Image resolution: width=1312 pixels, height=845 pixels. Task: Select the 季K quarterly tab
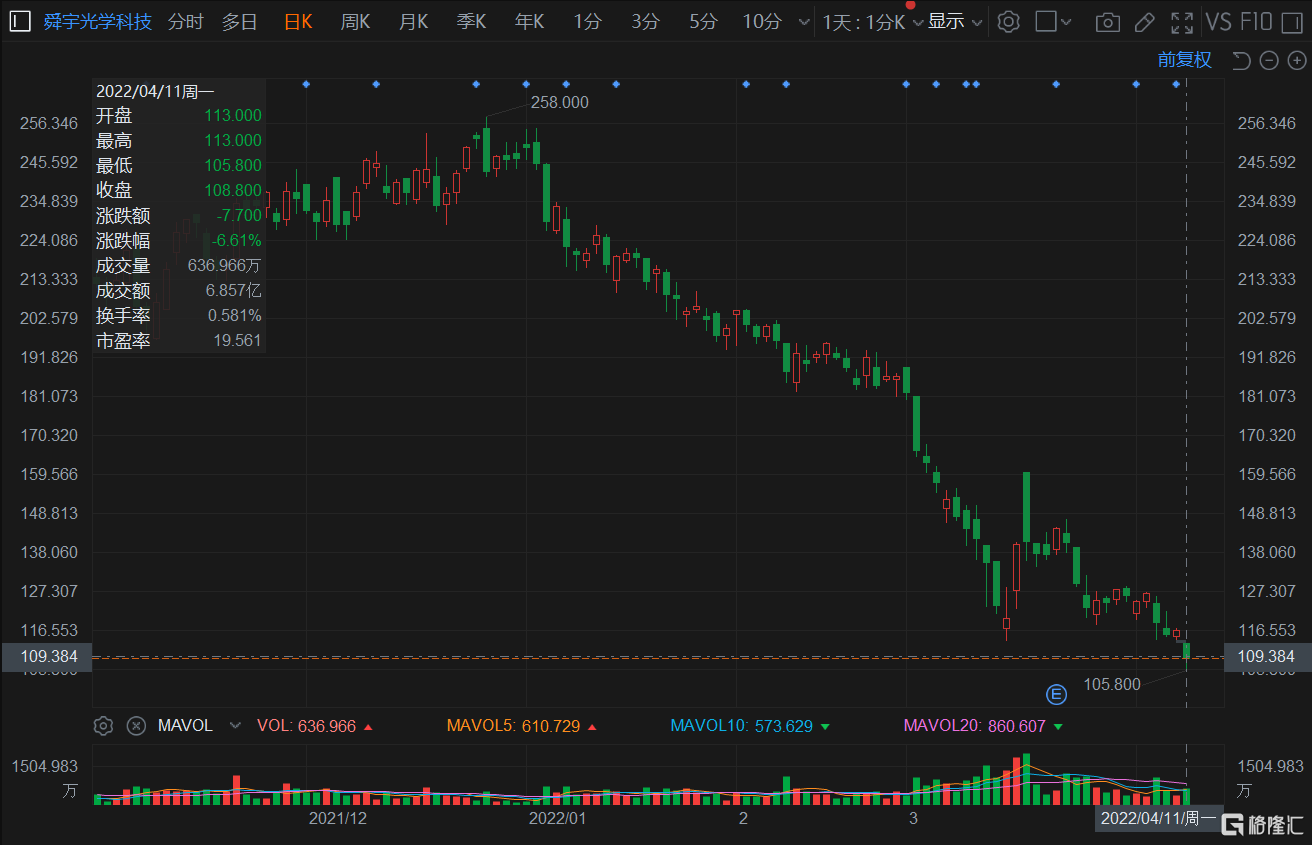(x=472, y=21)
